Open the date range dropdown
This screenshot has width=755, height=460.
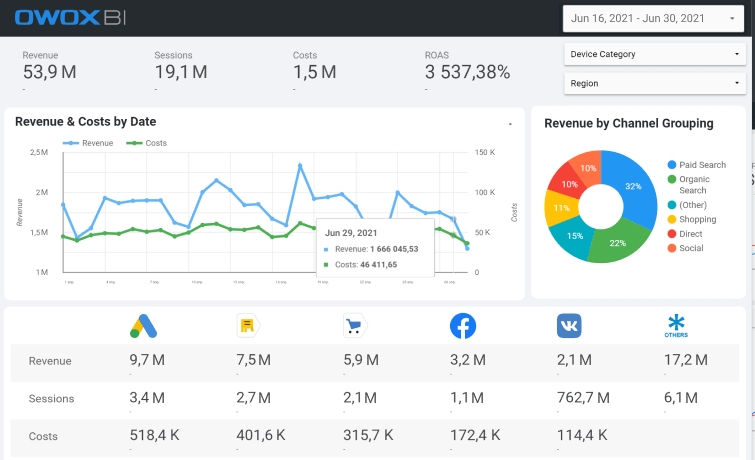point(653,18)
